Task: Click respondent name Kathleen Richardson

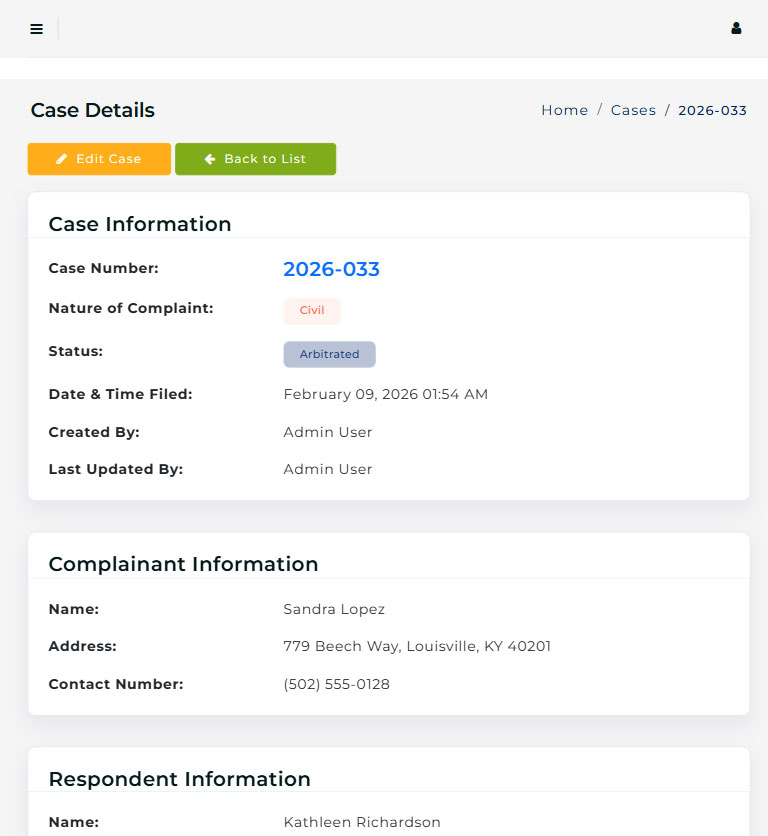Action: pos(362,822)
